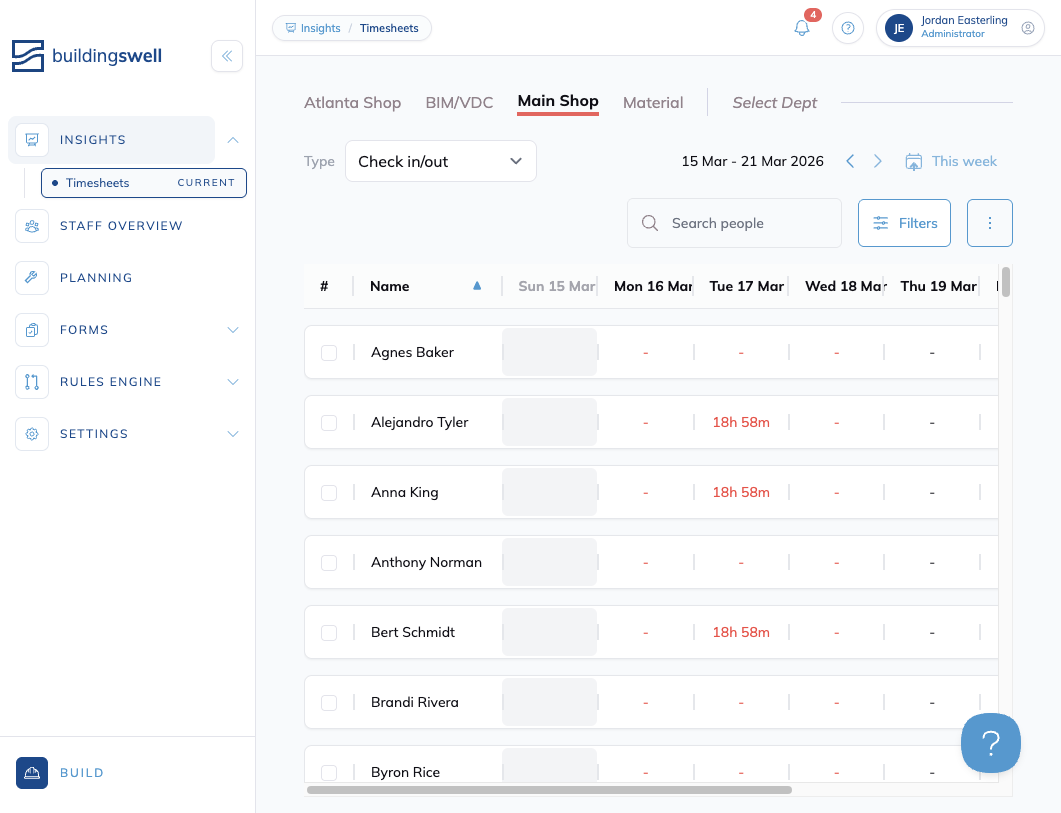Tick the checkbox for Alejandro Tyler
The height and width of the screenshot is (813, 1061).
329,423
